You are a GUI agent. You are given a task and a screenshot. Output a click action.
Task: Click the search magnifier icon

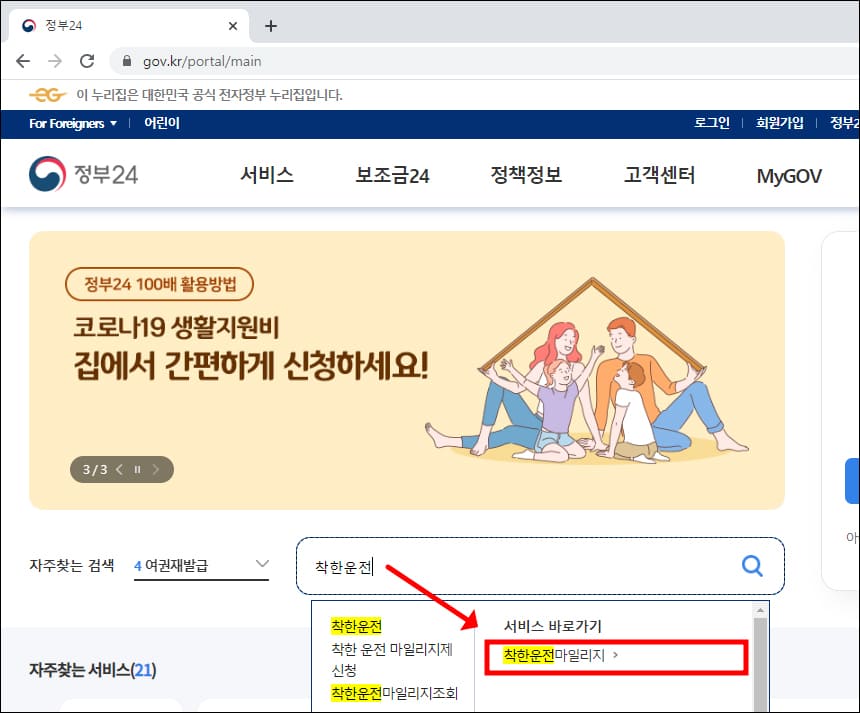click(x=751, y=565)
